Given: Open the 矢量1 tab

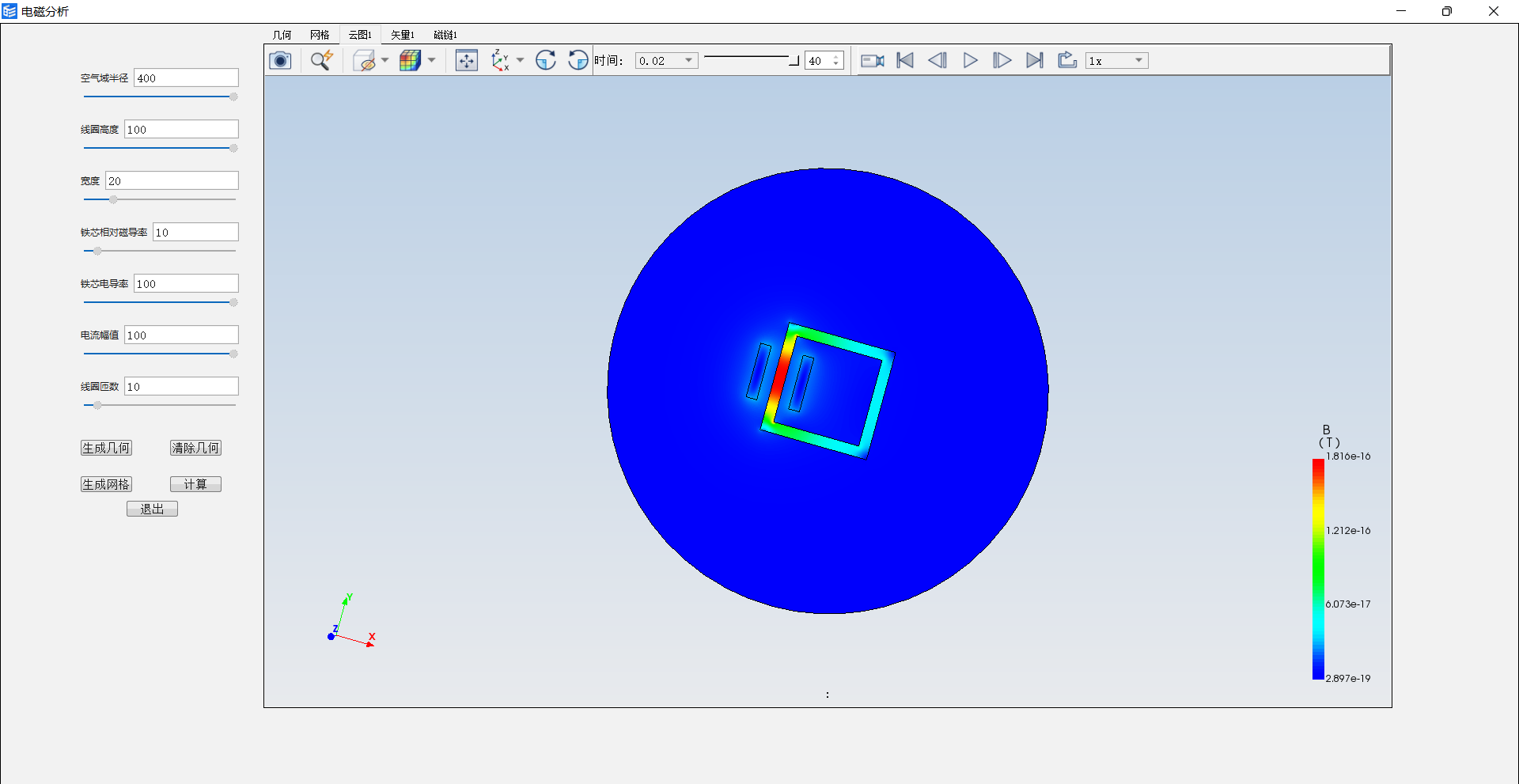Looking at the screenshot, I should [403, 35].
